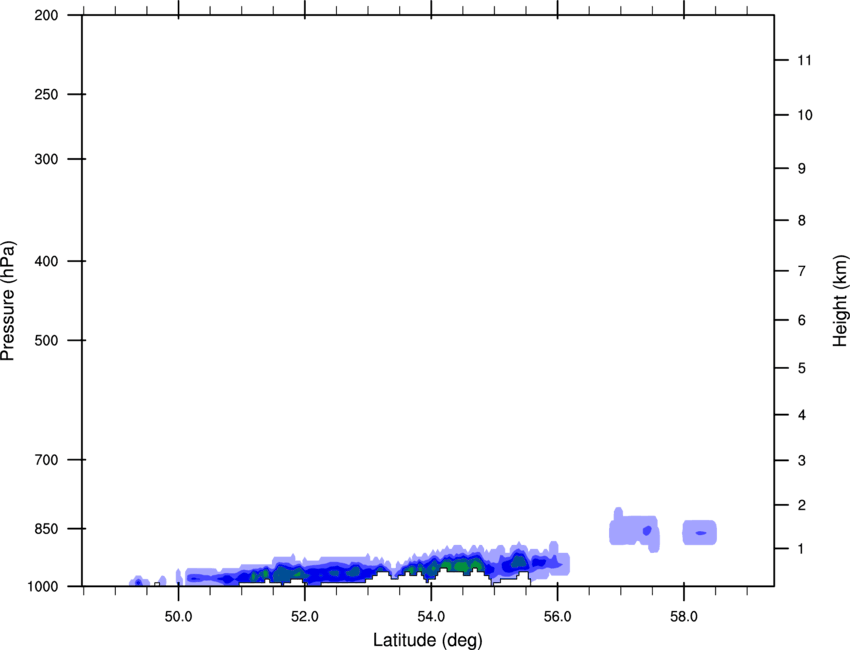
Task: Click height tick label 7
Action: tap(802, 271)
